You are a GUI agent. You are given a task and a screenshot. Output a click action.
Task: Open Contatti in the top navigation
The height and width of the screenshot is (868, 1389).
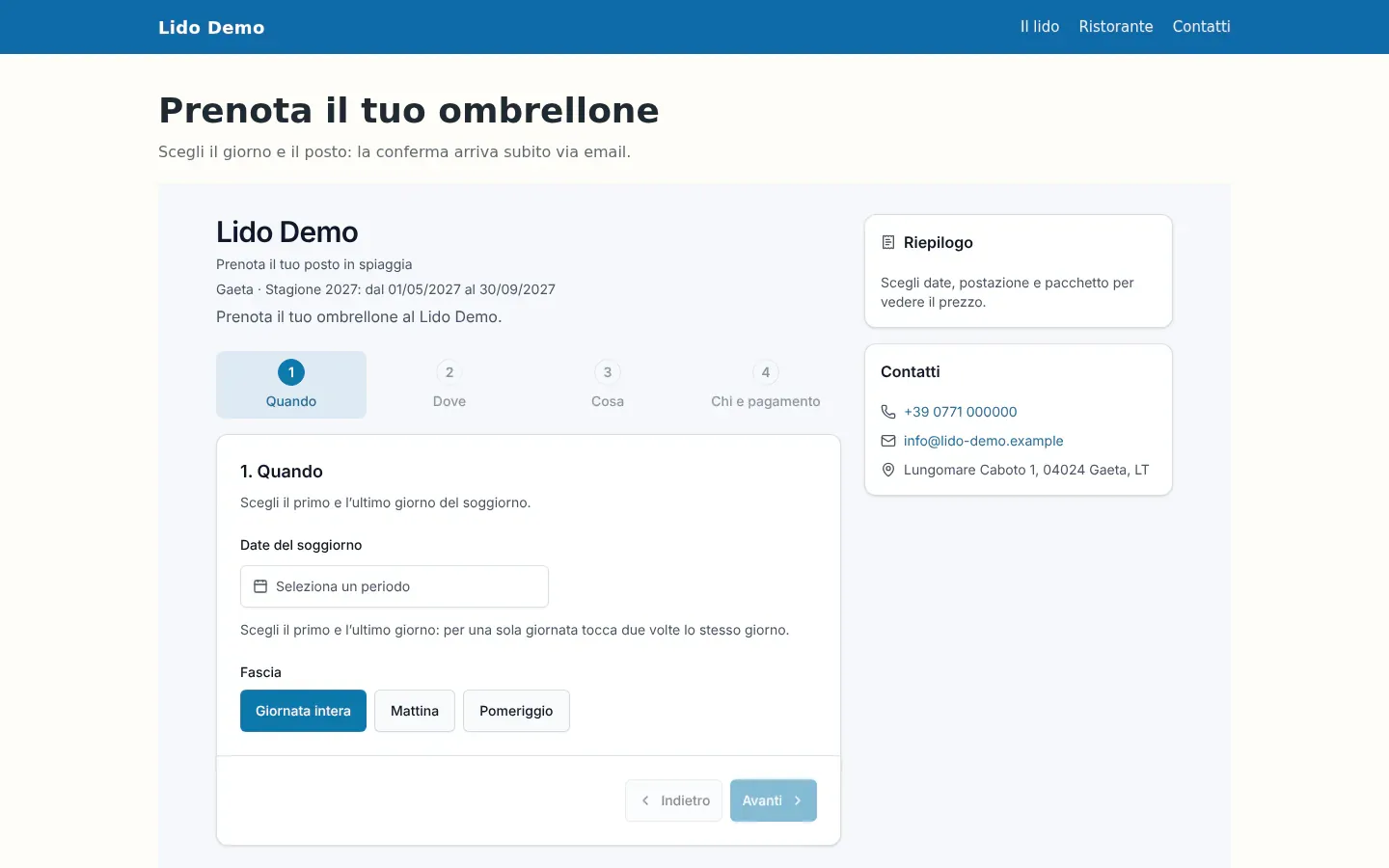pos(1201,27)
